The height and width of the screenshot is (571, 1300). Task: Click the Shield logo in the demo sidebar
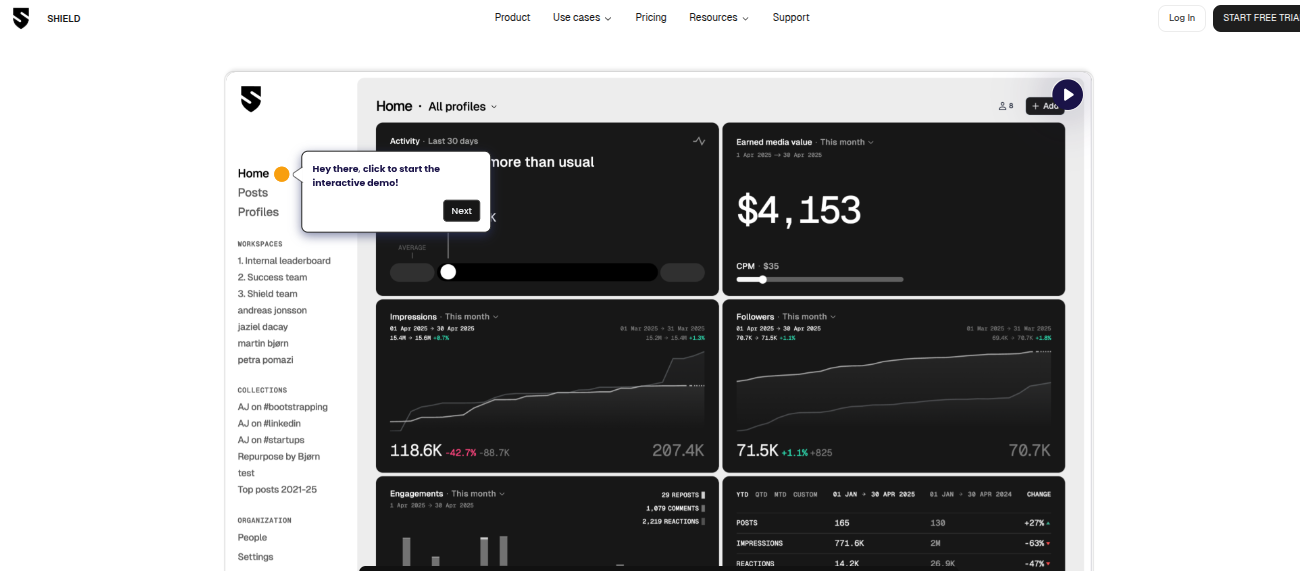coord(251,99)
